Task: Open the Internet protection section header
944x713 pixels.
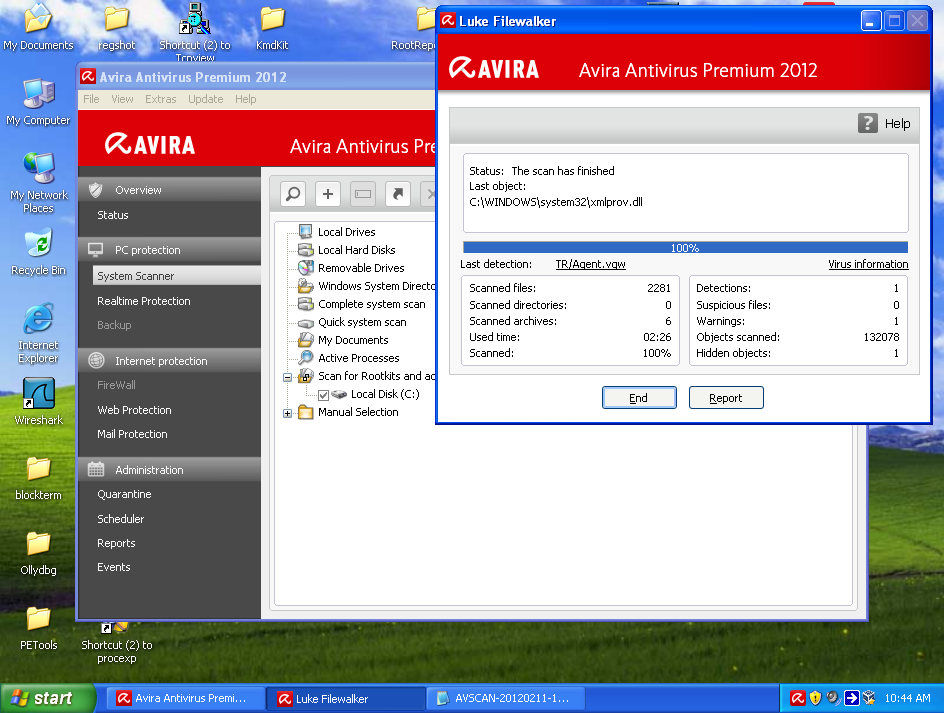Action: point(169,361)
